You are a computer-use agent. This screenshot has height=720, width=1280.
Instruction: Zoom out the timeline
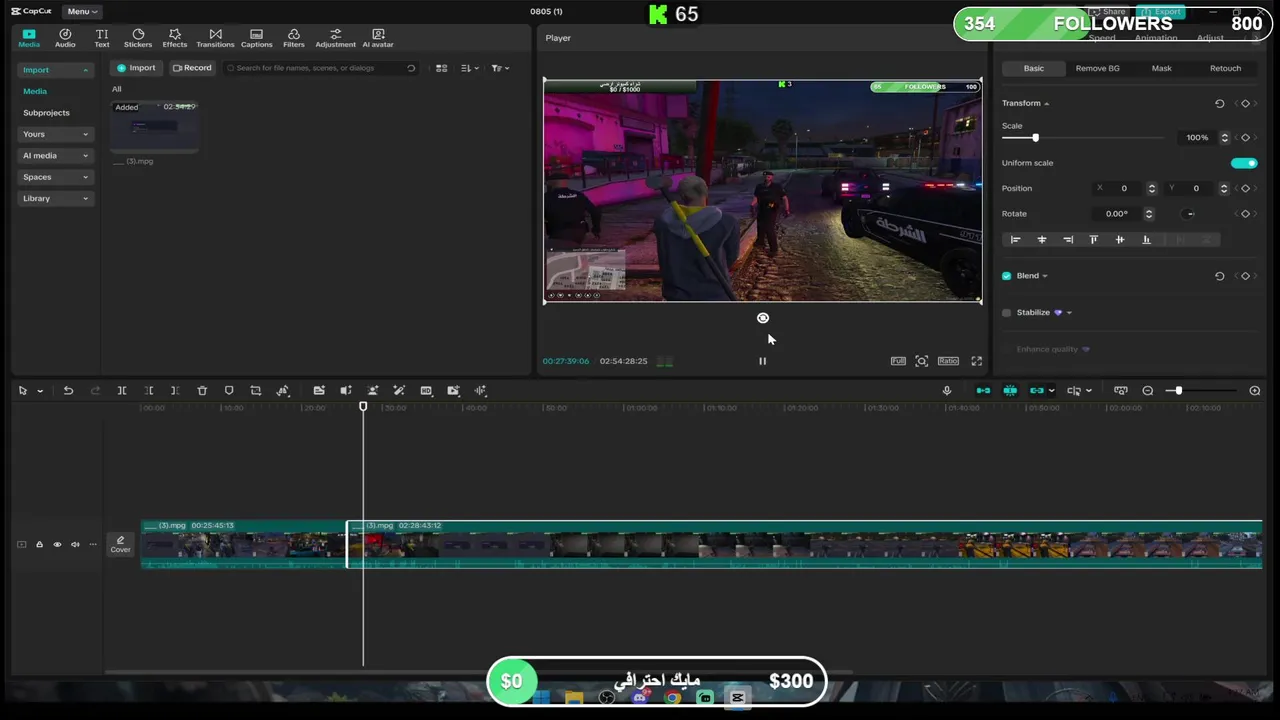(1148, 391)
